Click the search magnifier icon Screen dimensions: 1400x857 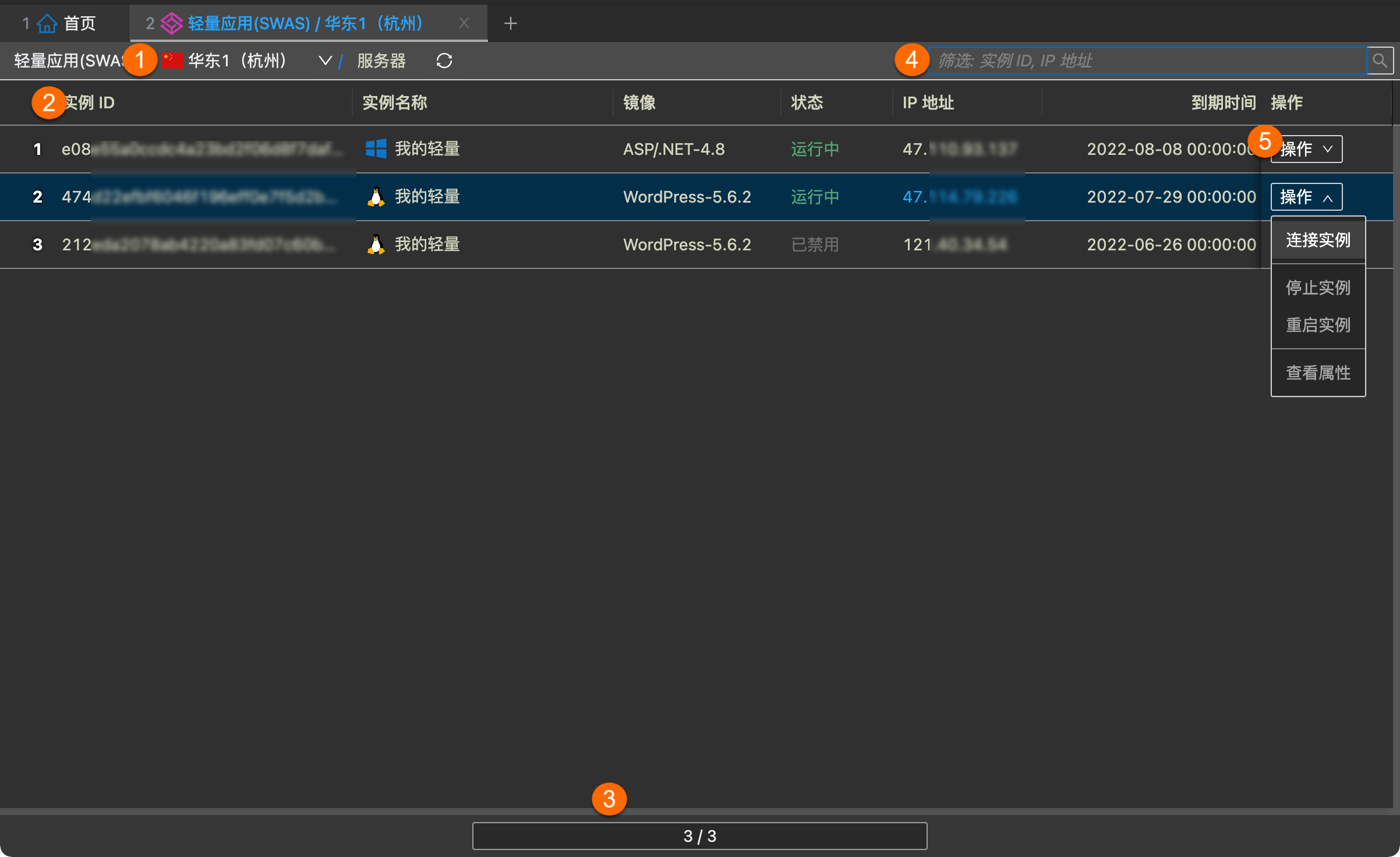[1380, 61]
